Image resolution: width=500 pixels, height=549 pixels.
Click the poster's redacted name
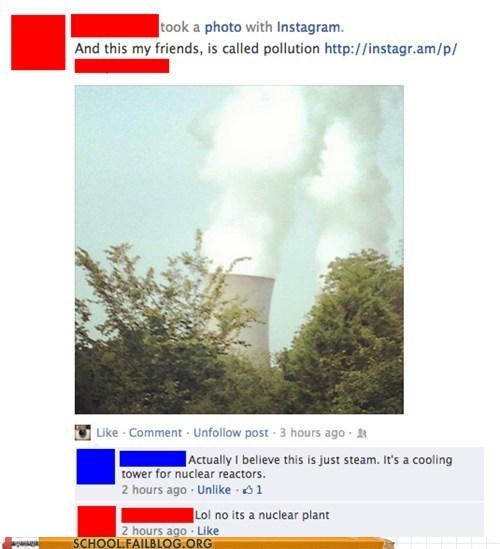(115, 26)
